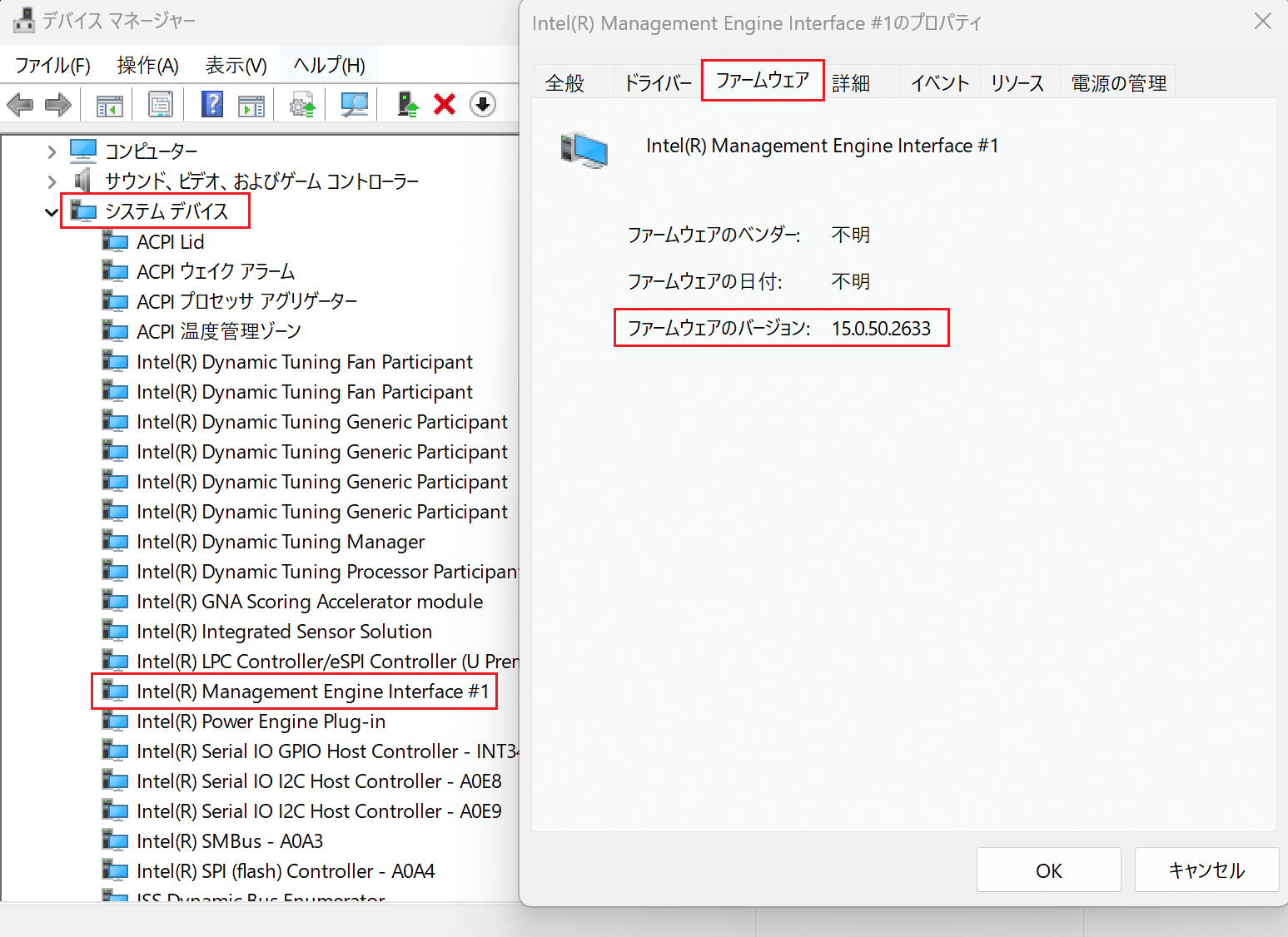Screen dimensions: 1288x937
Task: Click the speaker icon beside サウンド、ビデオ
Action: pos(82,181)
